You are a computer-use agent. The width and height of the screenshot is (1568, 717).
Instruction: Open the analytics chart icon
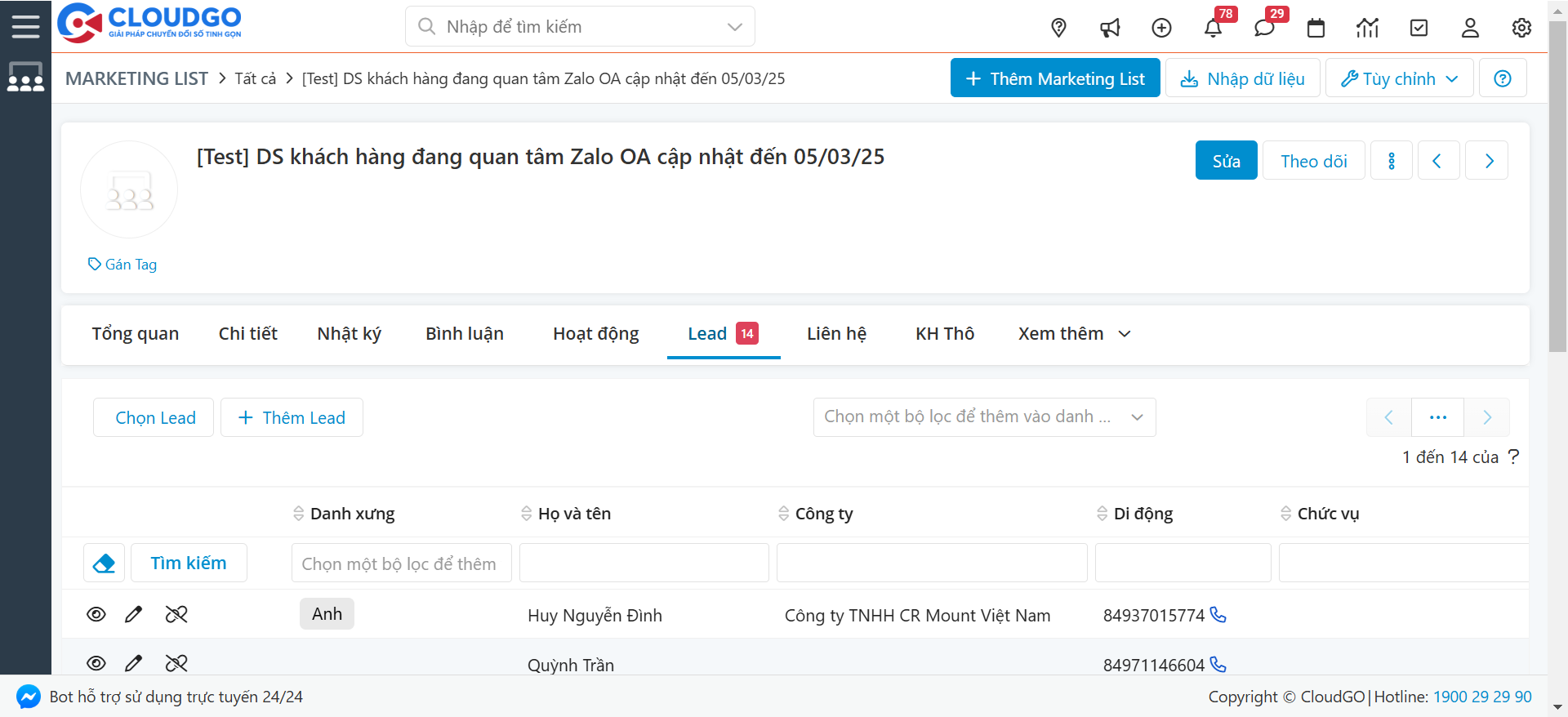[x=1367, y=28]
